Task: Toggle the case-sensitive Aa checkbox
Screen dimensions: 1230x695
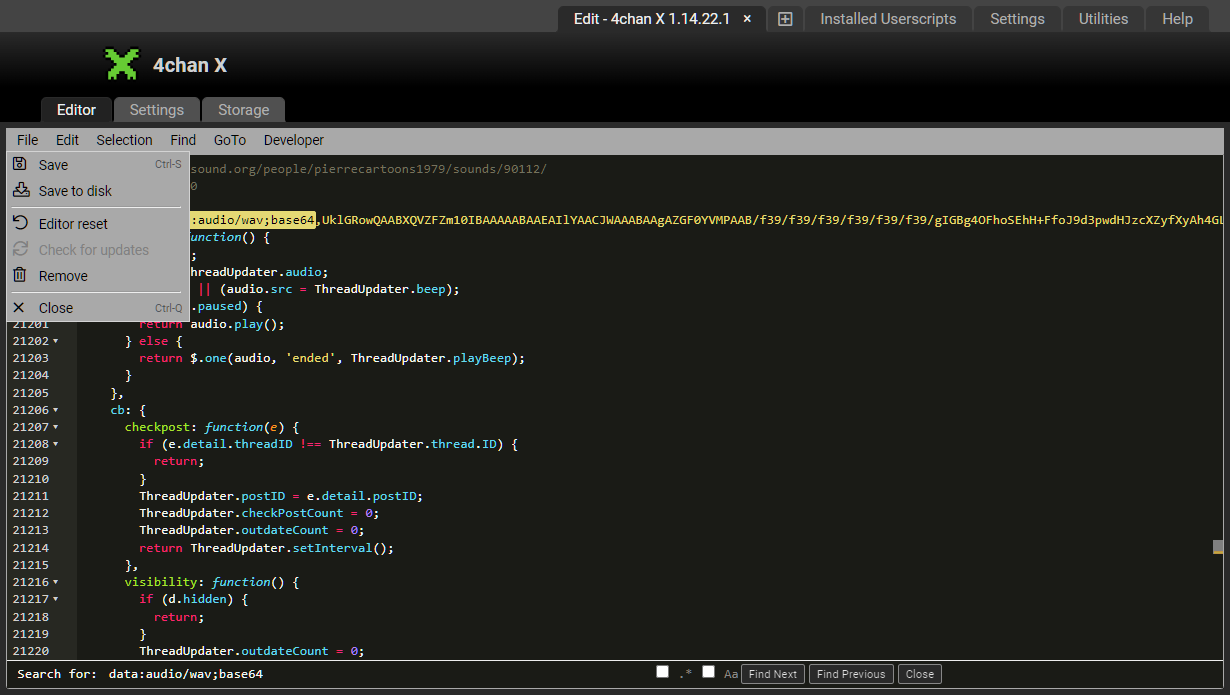Action: coord(708,672)
